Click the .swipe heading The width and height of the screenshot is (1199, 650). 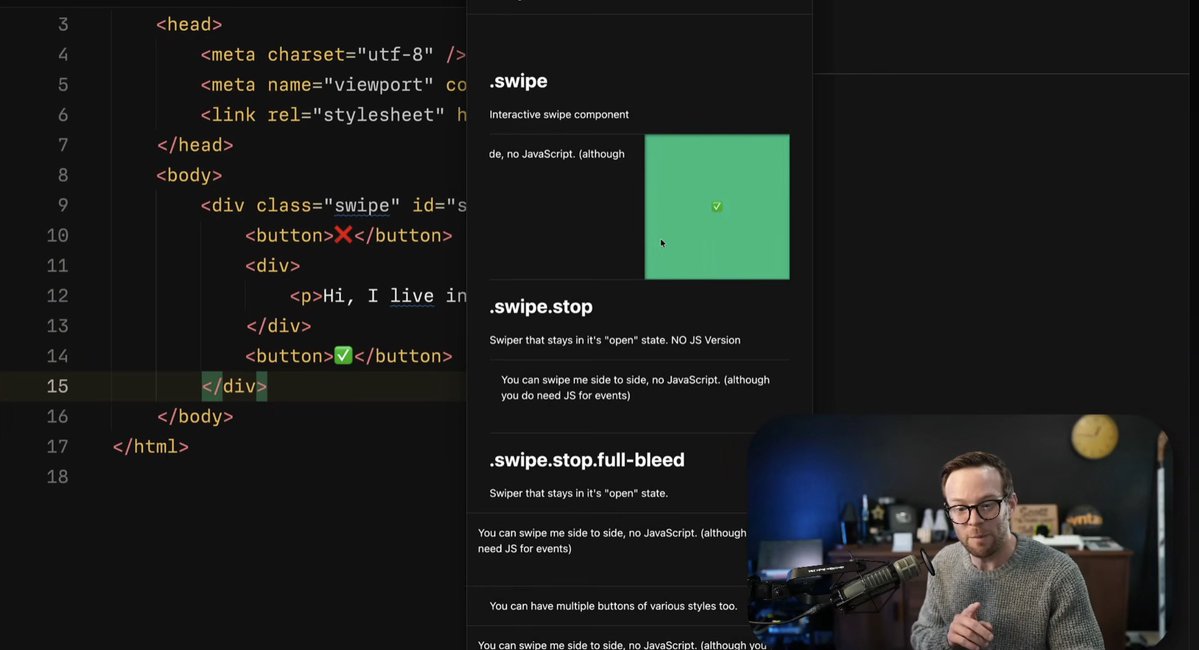pos(518,81)
